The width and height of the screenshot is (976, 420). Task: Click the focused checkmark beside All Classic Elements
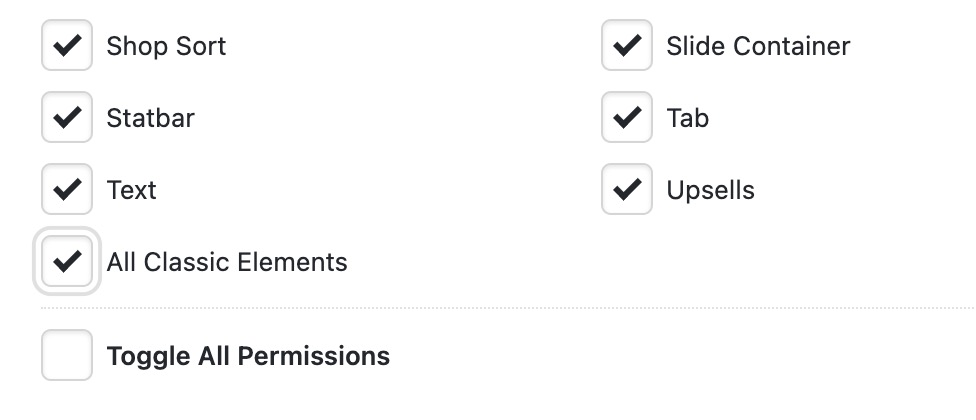[67, 262]
